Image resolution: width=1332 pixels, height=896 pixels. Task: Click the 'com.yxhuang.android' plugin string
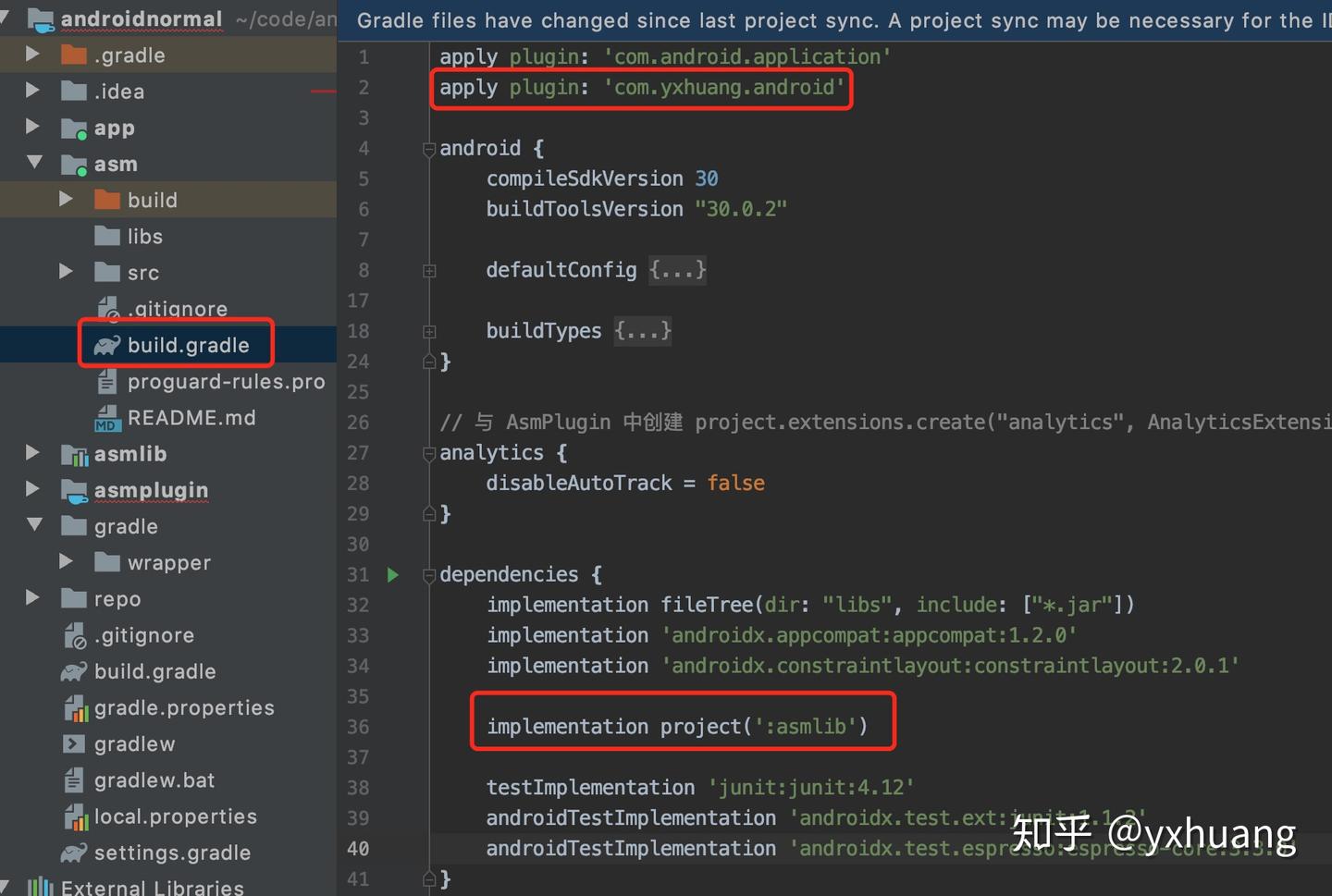point(724,88)
